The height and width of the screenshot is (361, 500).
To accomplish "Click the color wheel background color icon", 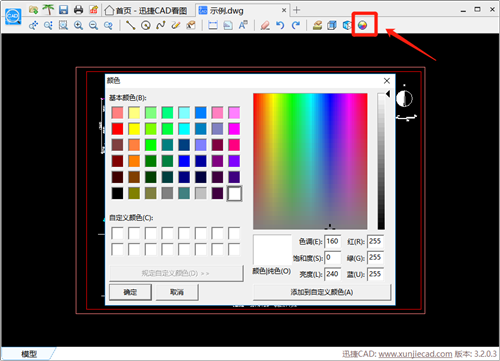I will tap(362, 25).
